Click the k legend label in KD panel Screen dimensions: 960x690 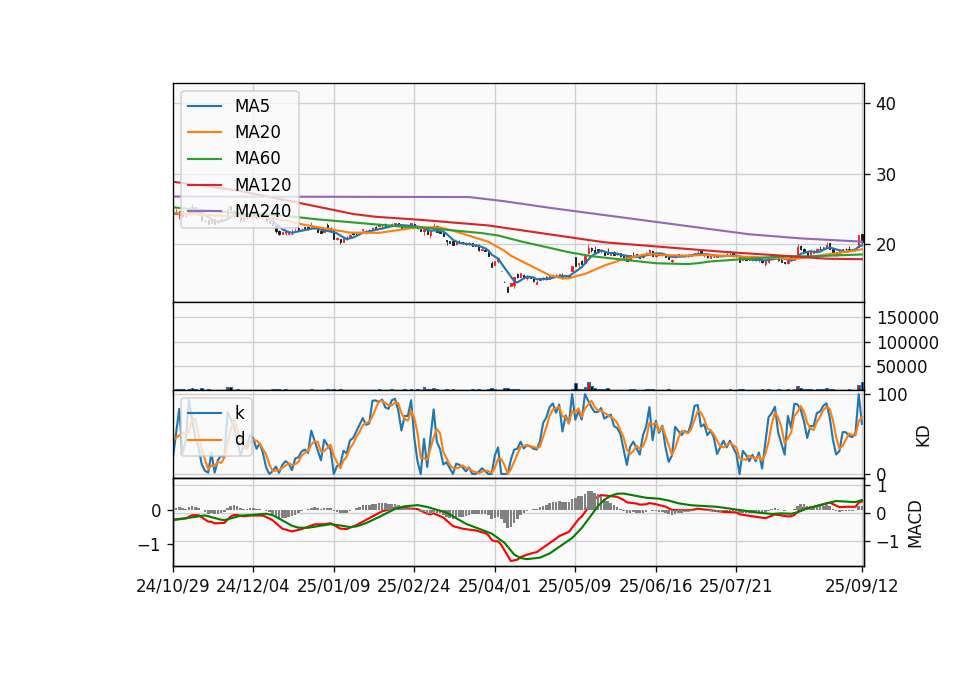239,413
